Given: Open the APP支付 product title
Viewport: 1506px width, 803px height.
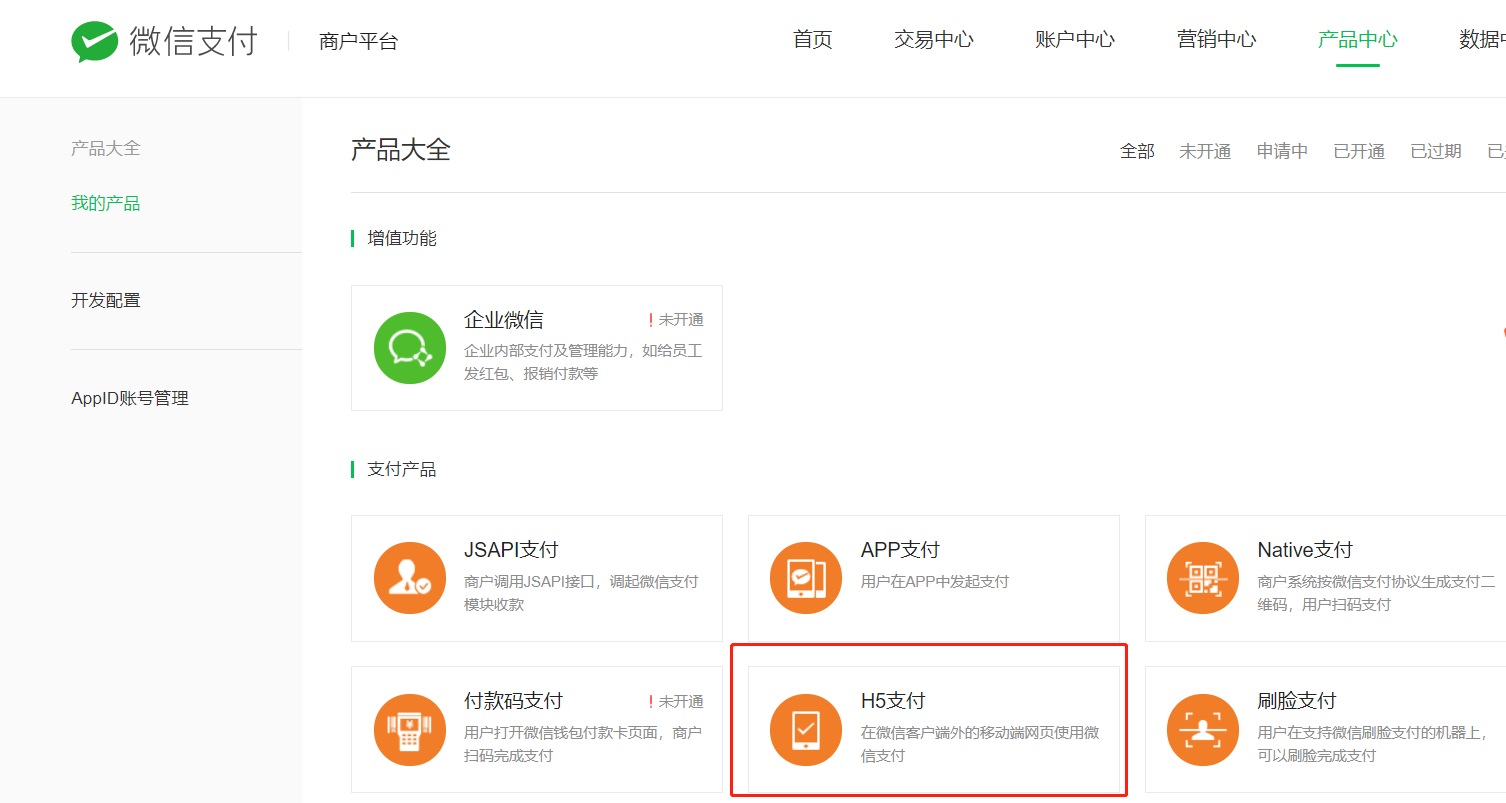Looking at the screenshot, I should [x=900, y=550].
